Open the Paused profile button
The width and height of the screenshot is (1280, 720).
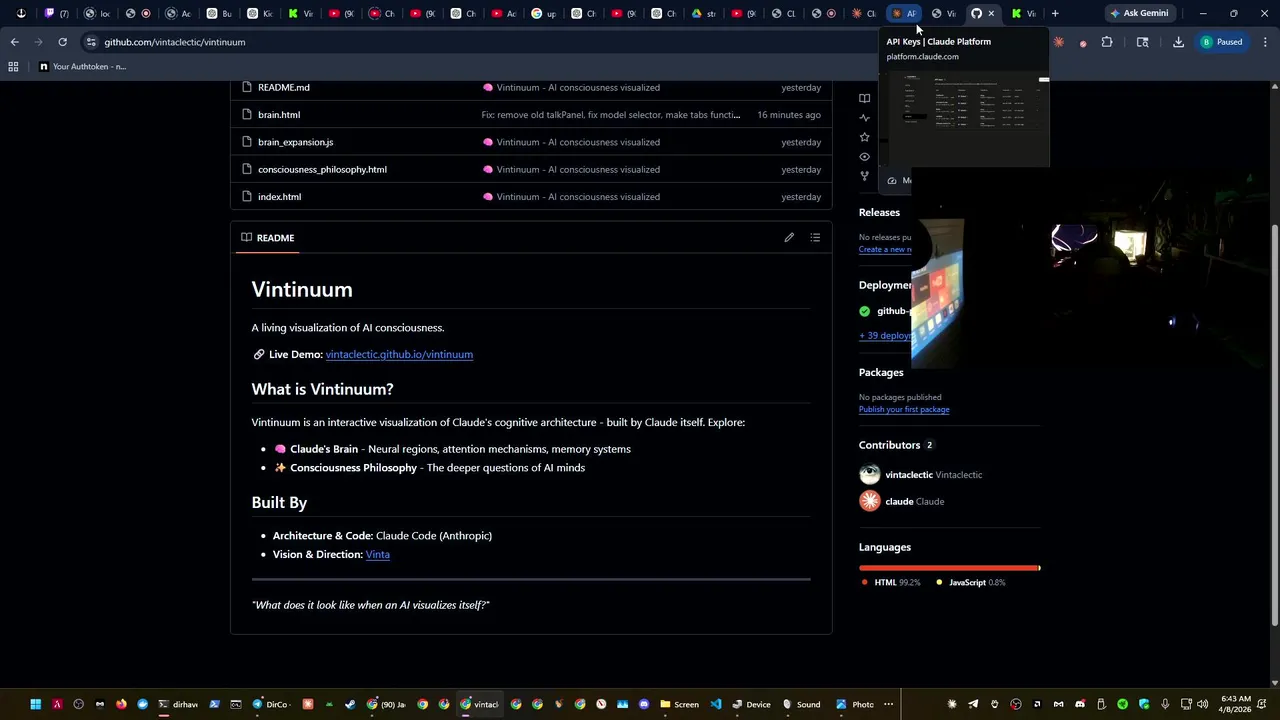pos(1221,42)
